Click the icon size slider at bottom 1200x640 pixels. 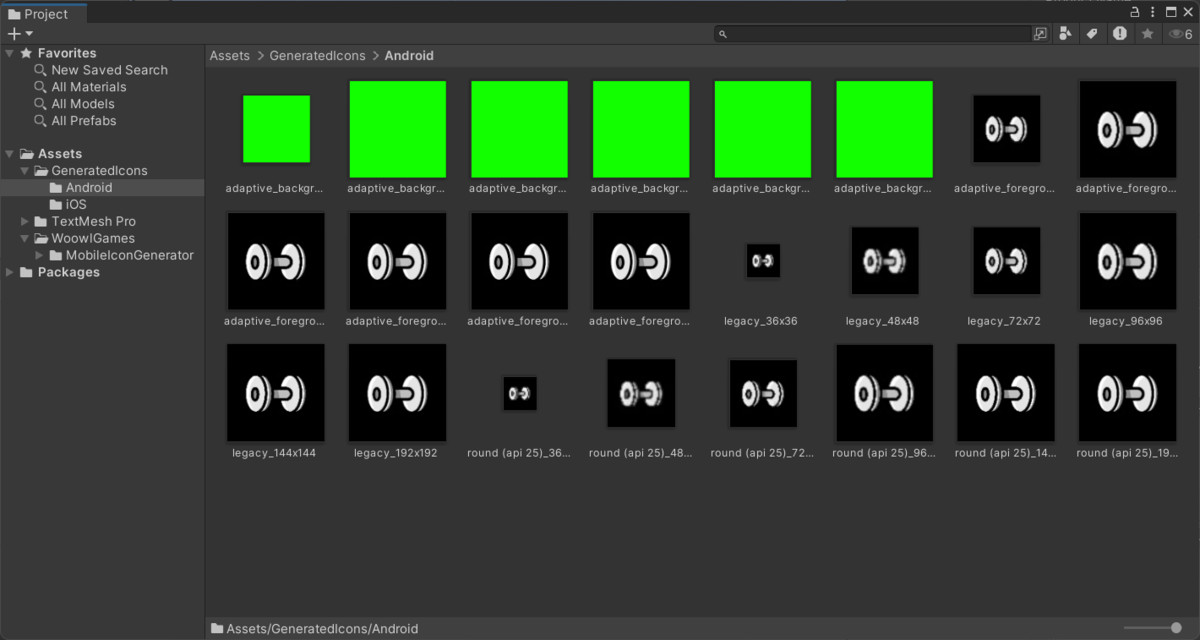[1152, 628]
